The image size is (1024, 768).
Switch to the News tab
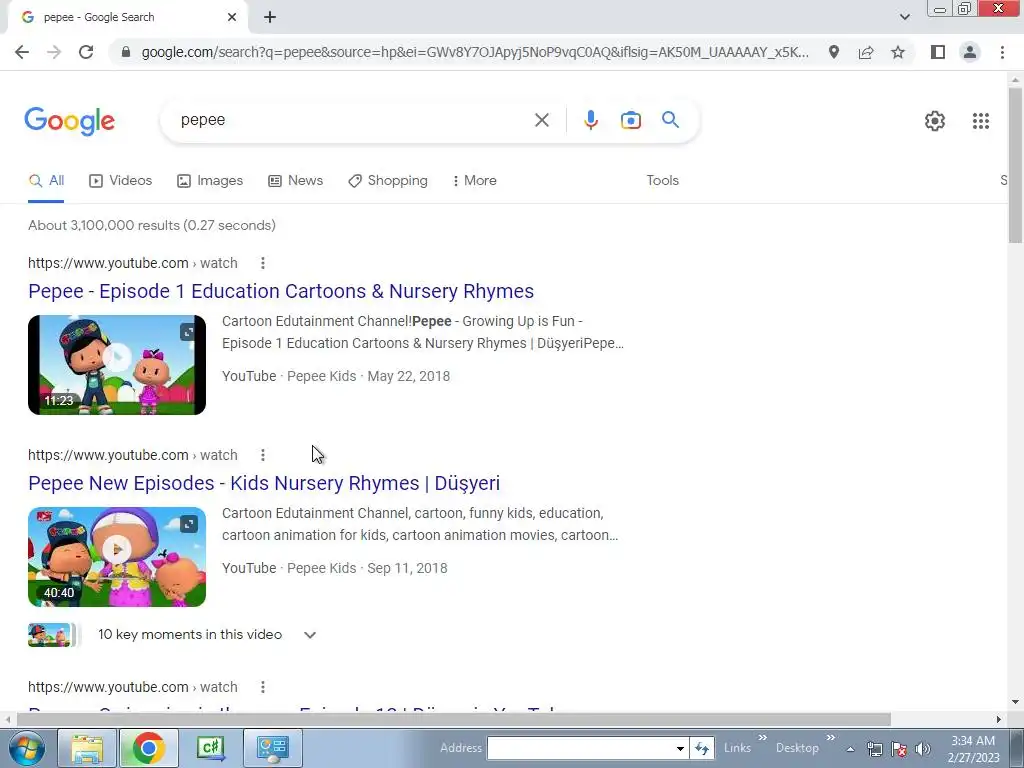point(295,181)
